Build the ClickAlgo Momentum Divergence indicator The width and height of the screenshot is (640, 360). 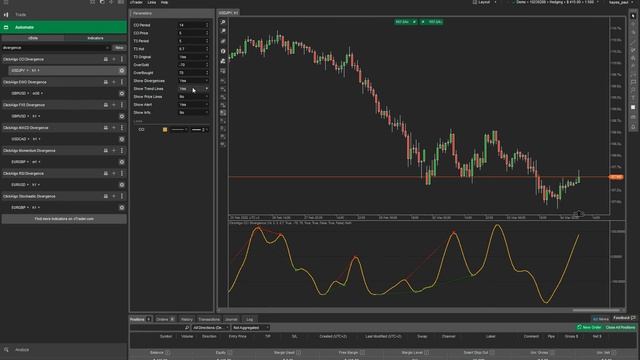tap(106, 151)
